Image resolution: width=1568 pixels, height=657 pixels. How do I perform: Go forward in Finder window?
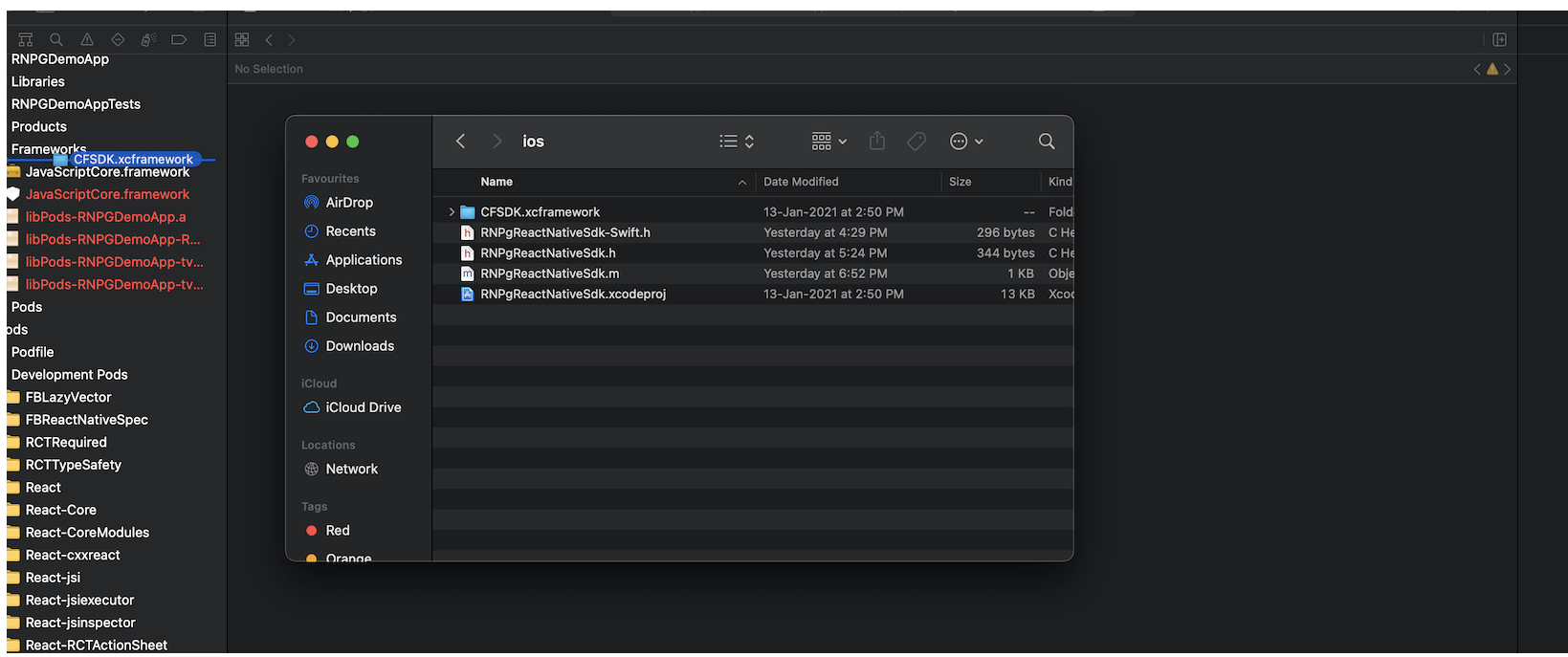(x=497, y=141)
